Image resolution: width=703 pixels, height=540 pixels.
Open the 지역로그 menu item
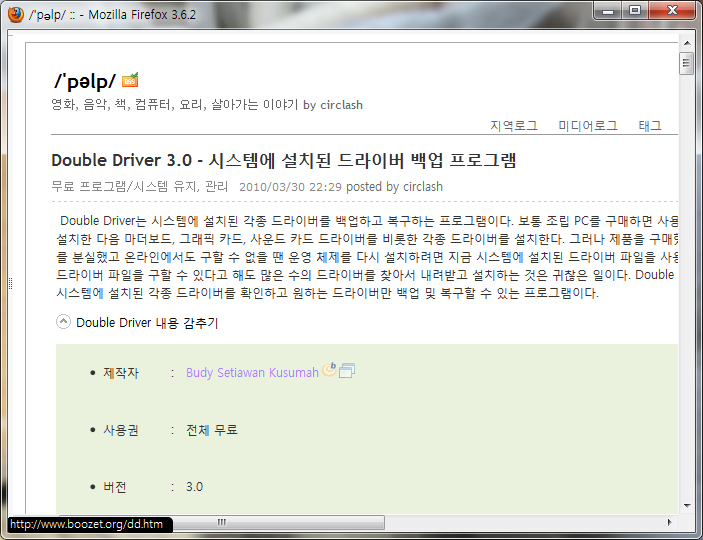click(513, 126)
